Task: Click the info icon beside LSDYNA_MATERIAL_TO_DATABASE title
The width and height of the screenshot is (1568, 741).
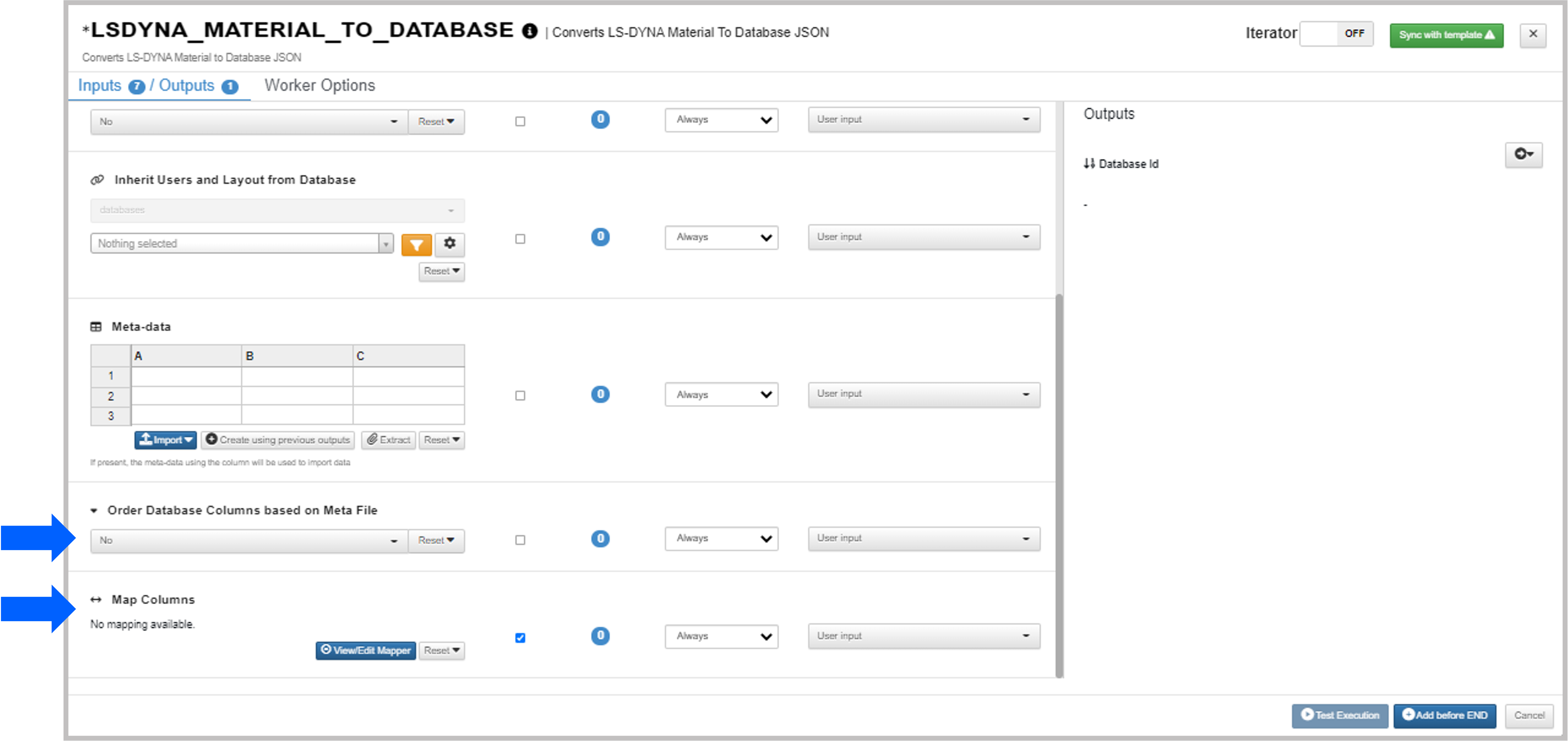Action: click(x=529, y=31)
